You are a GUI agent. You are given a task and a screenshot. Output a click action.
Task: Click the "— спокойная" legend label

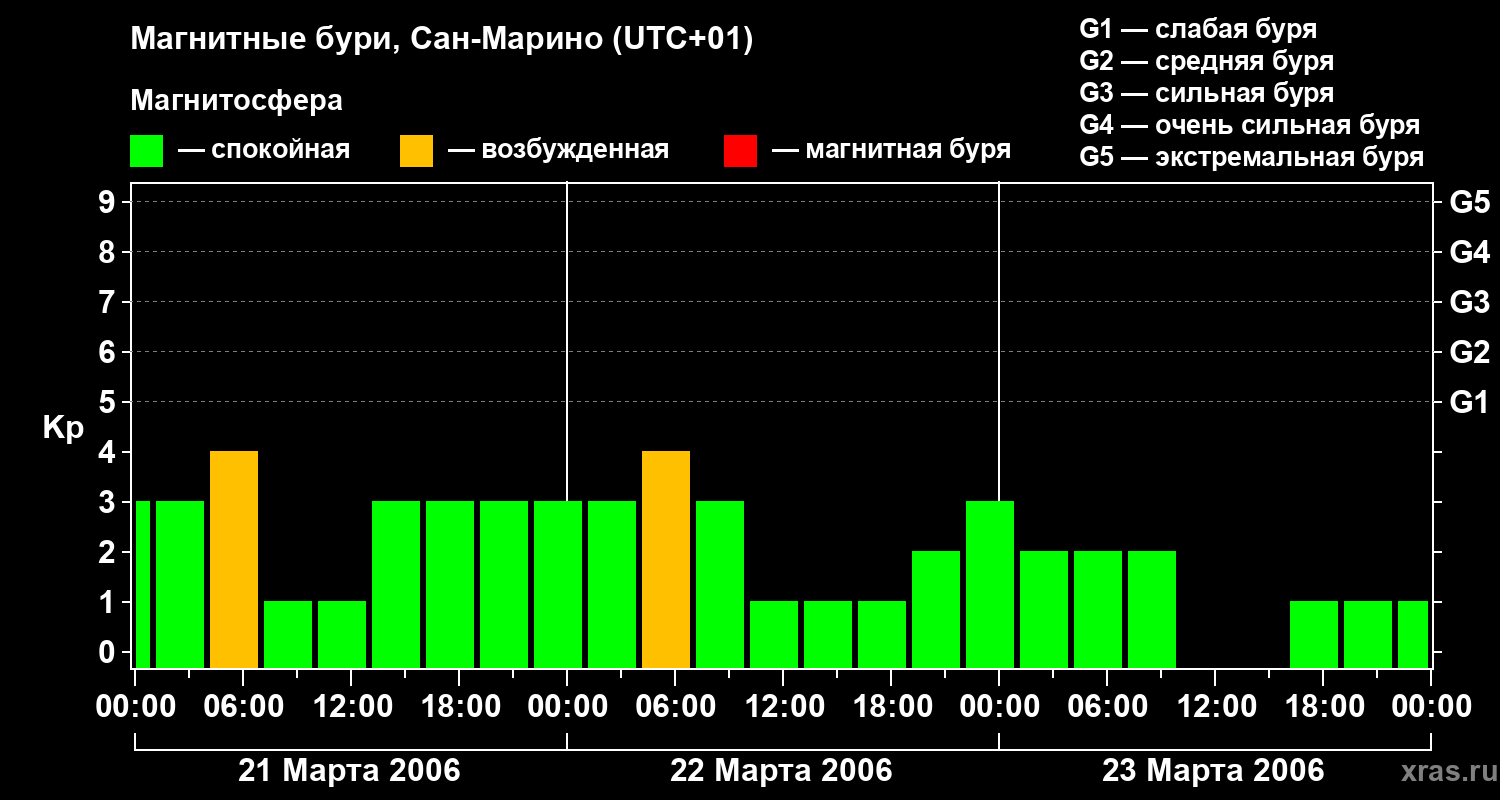tap(264, 150)
